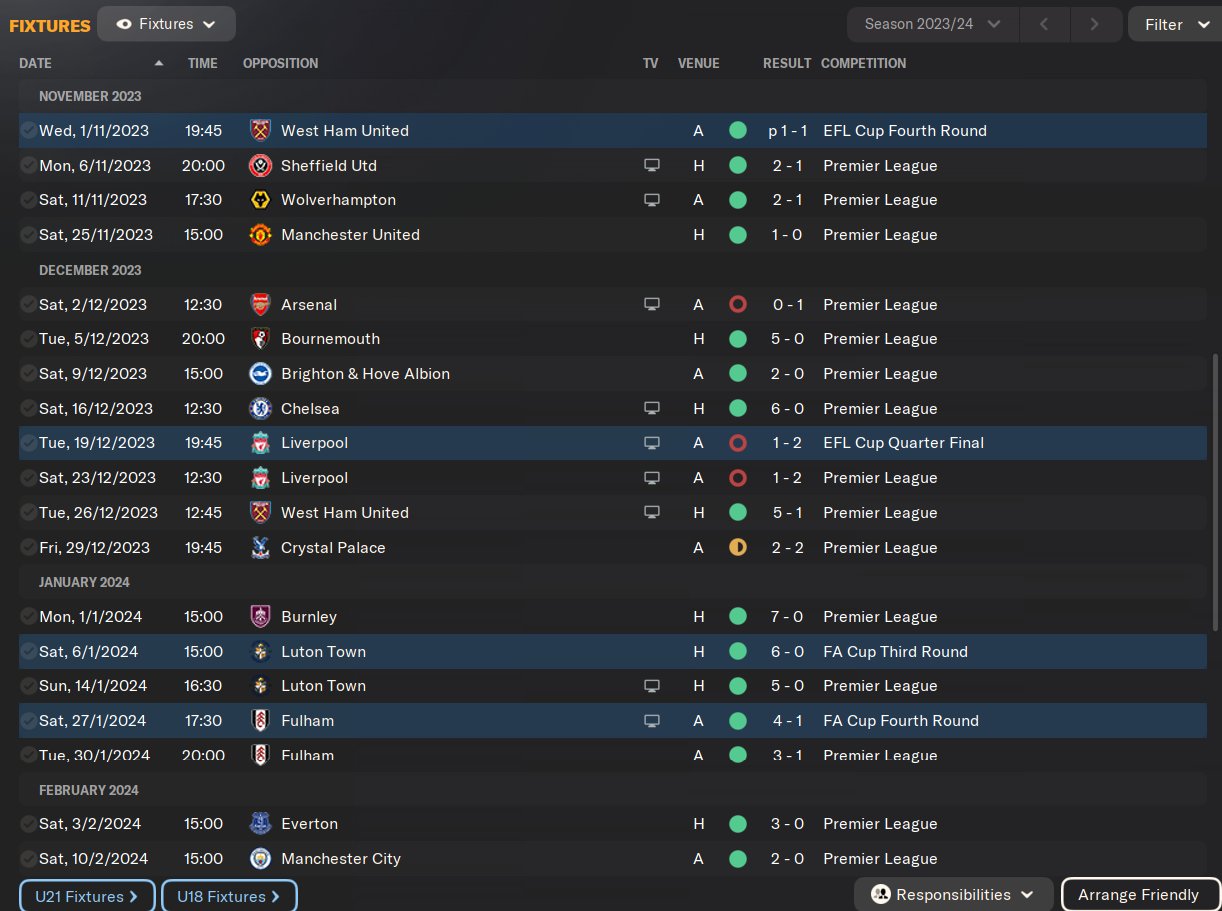Click the Arsenal club crest icon
The height and width of the screenshot is (911, 1222).
point(260,304)
